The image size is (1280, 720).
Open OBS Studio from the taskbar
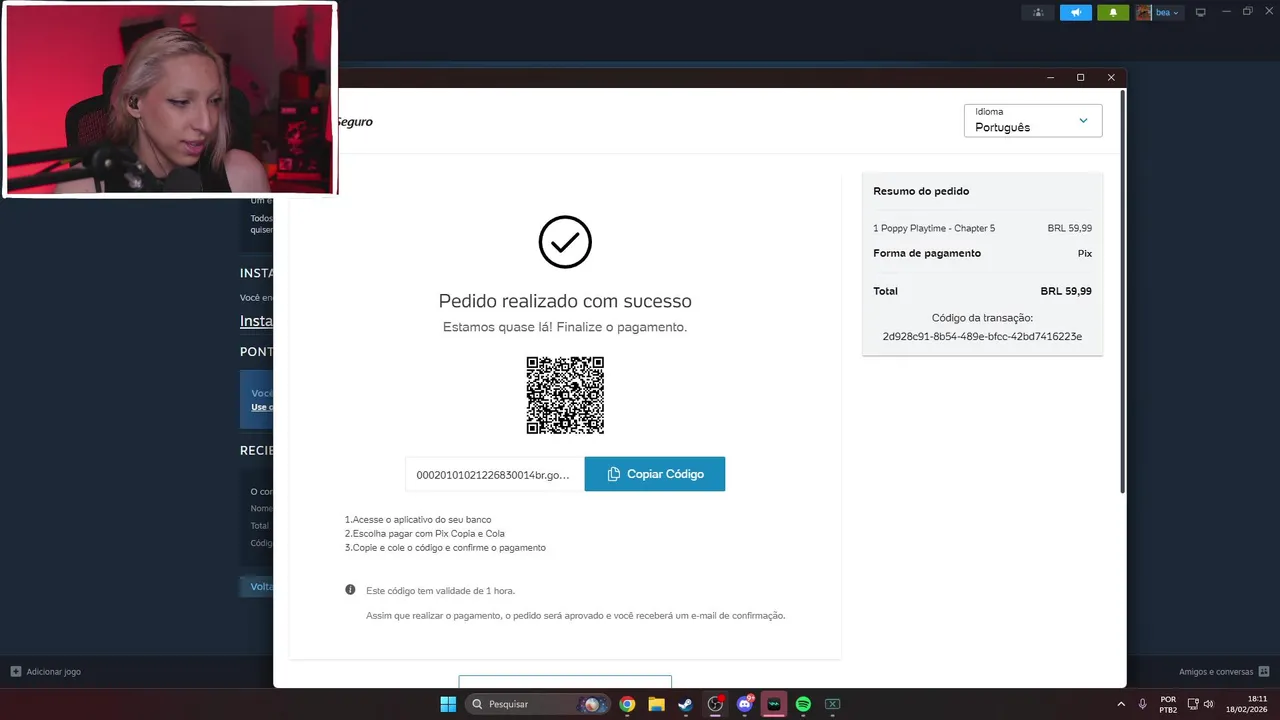pyautogui.click(x=715, y=704)
